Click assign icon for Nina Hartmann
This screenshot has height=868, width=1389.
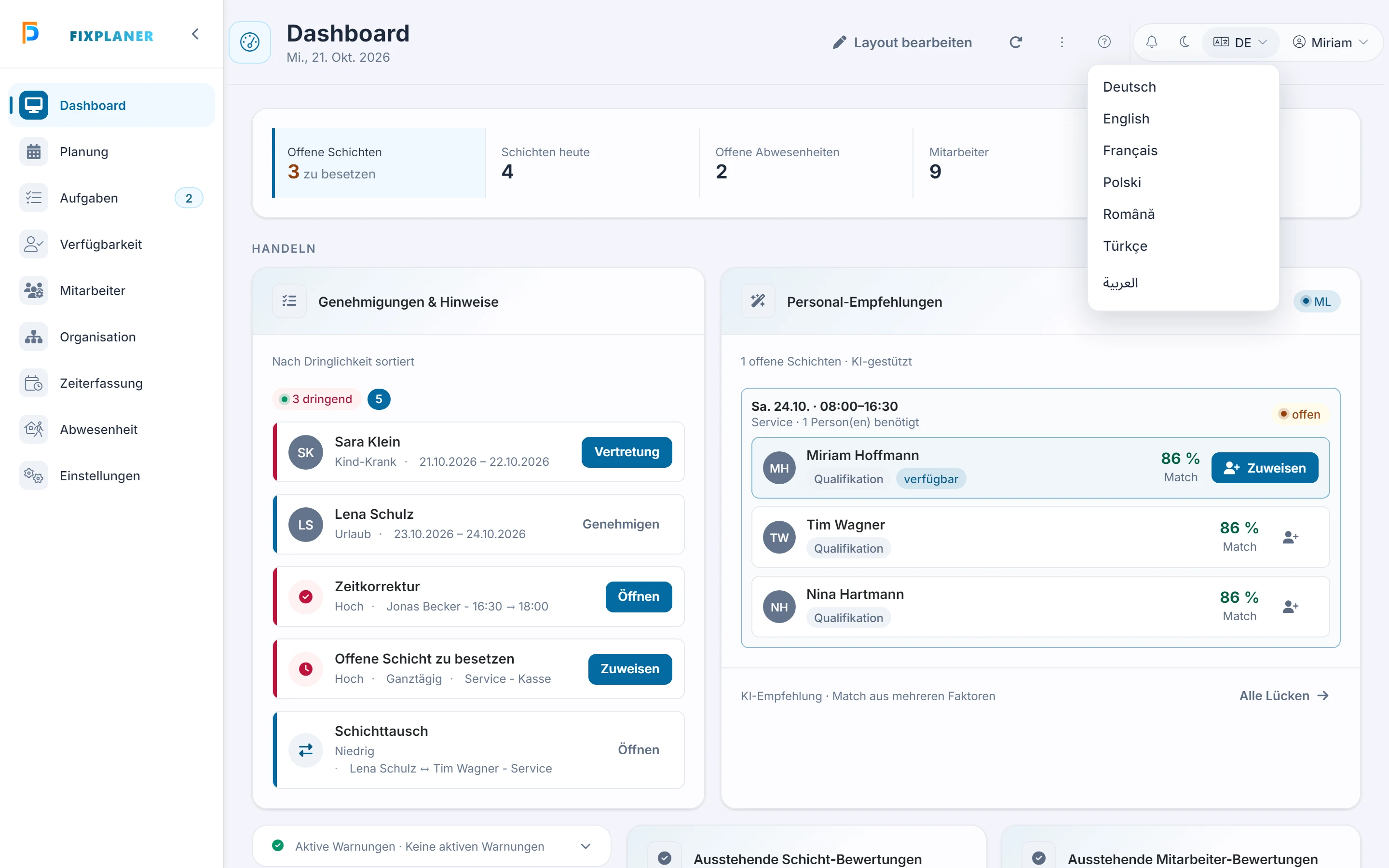coord(1290,607)
